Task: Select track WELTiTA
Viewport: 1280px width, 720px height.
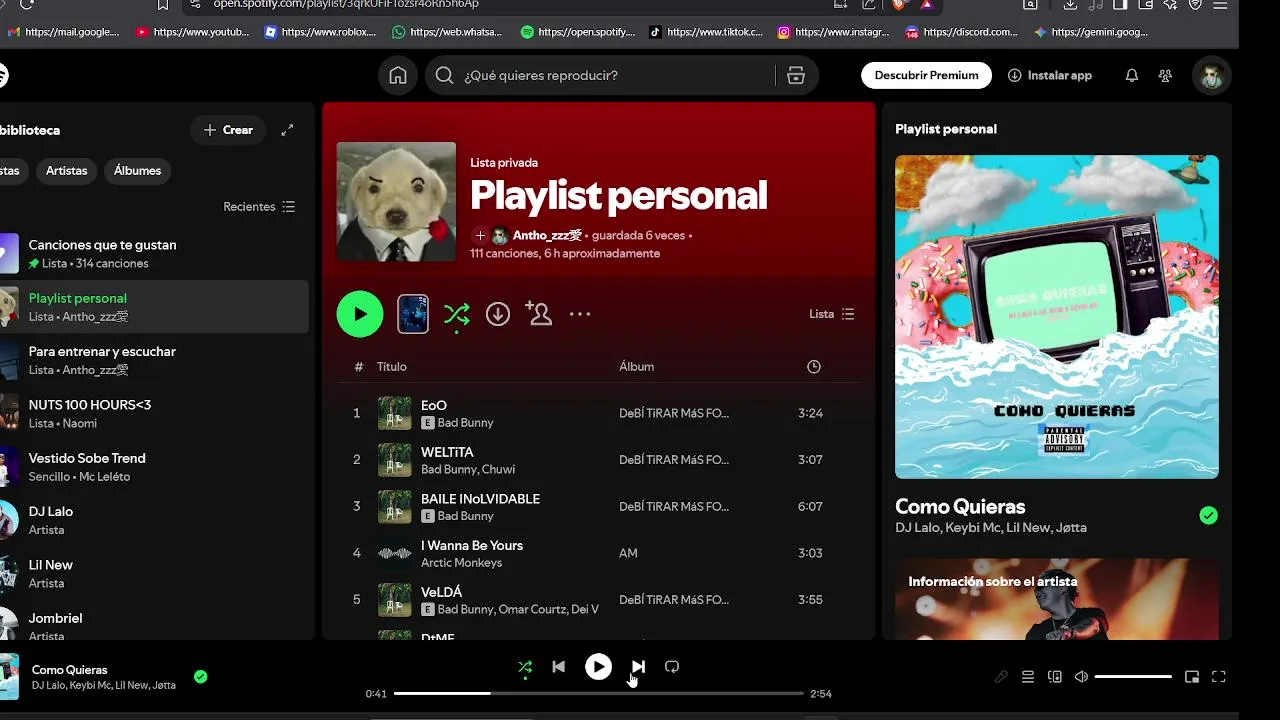Action: [x=599, y=460]
